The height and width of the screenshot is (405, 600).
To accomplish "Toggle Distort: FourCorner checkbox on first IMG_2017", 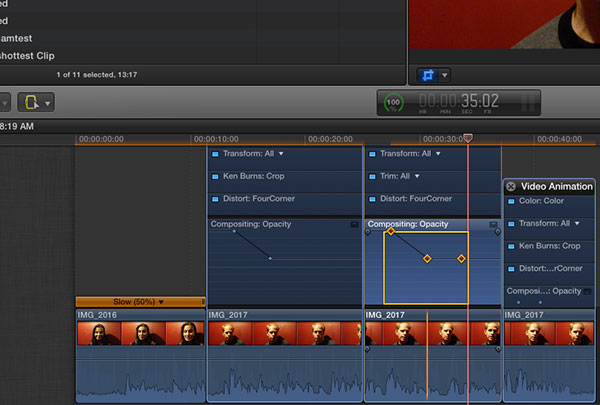I will click(215, 199).
